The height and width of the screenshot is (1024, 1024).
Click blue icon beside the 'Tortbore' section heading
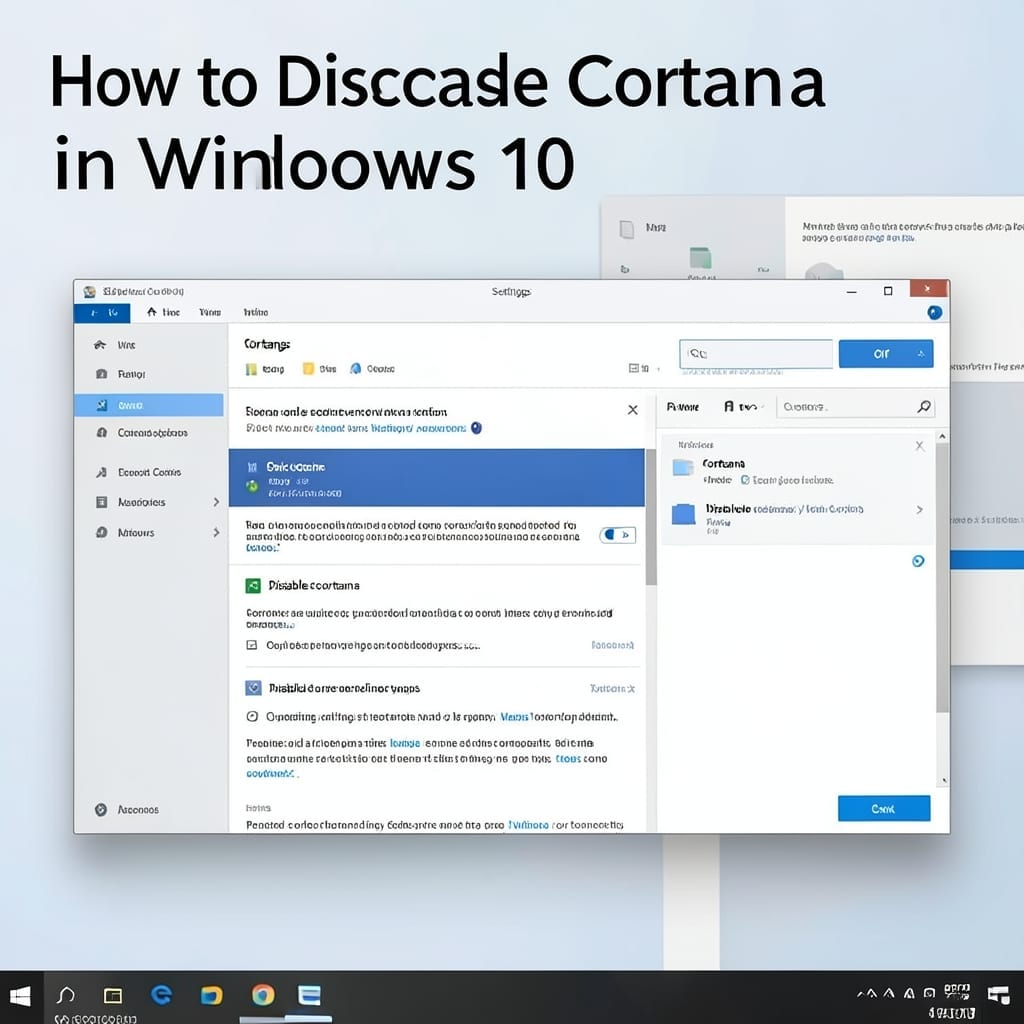[x=253, y=688]
